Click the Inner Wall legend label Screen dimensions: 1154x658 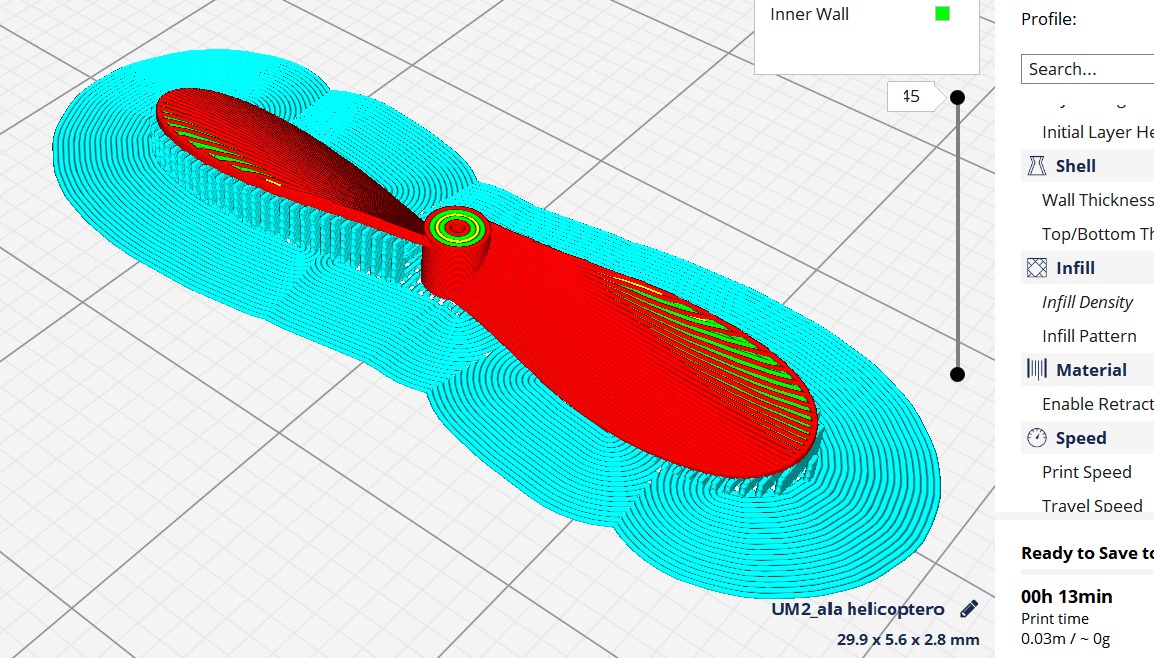pyautogui.click(x=809, y=14)
